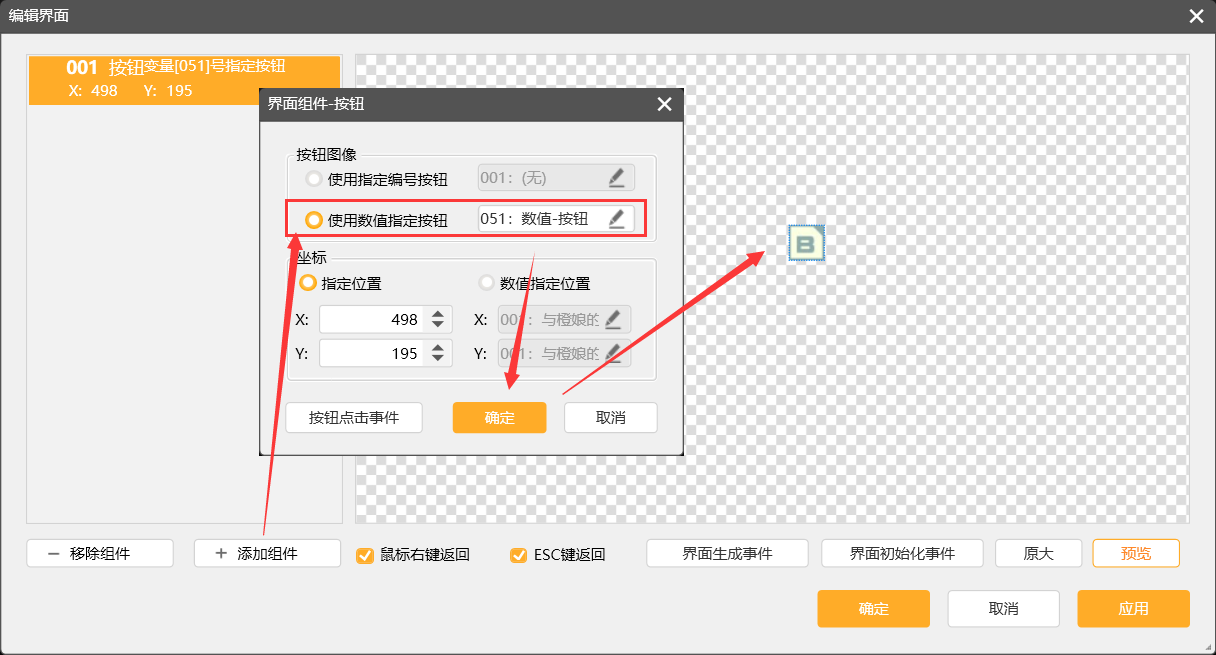Open 按钮点击事件 event editor
The width and height of the screenshot is (1216, 655).
353,417
